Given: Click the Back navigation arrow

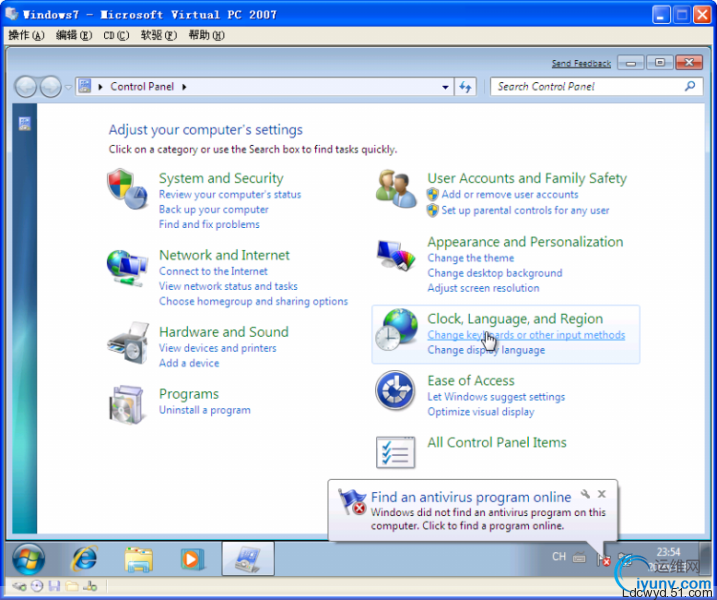Looking at the screenshot, I should point(26,86).
